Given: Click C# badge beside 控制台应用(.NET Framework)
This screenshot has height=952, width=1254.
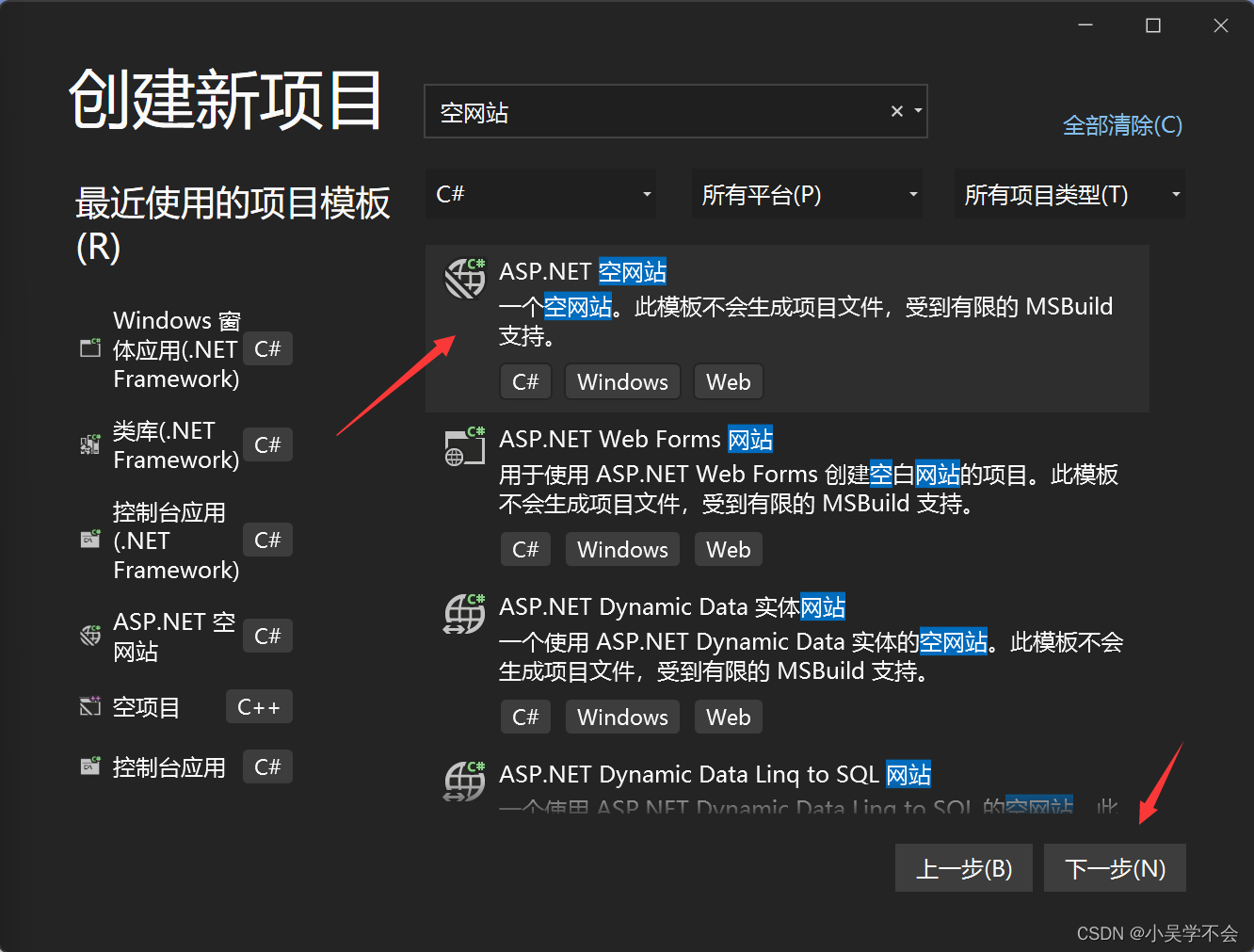Looking at the screenshot, I should coord(267,540).
